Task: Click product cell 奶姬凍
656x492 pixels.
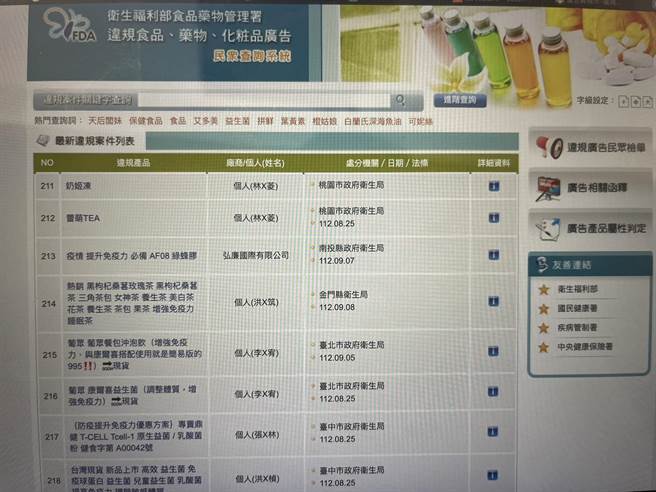Action: coord(78,186)
